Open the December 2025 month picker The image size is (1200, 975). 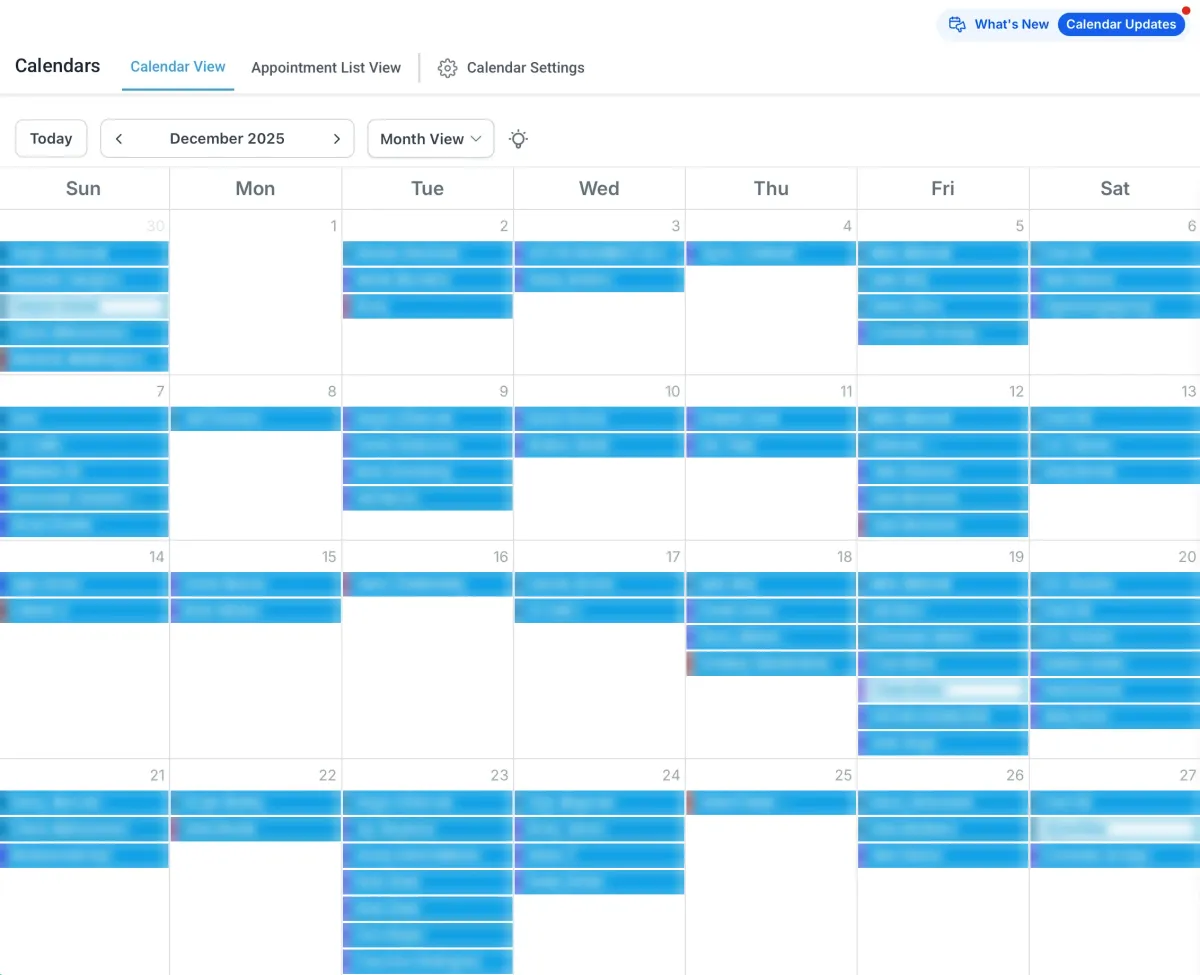227,139
